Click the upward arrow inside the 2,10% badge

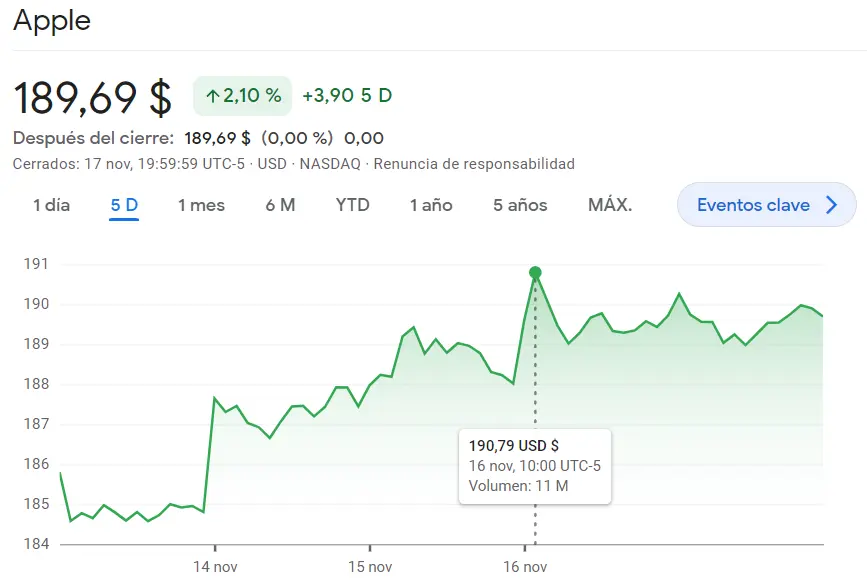[212, 96]
